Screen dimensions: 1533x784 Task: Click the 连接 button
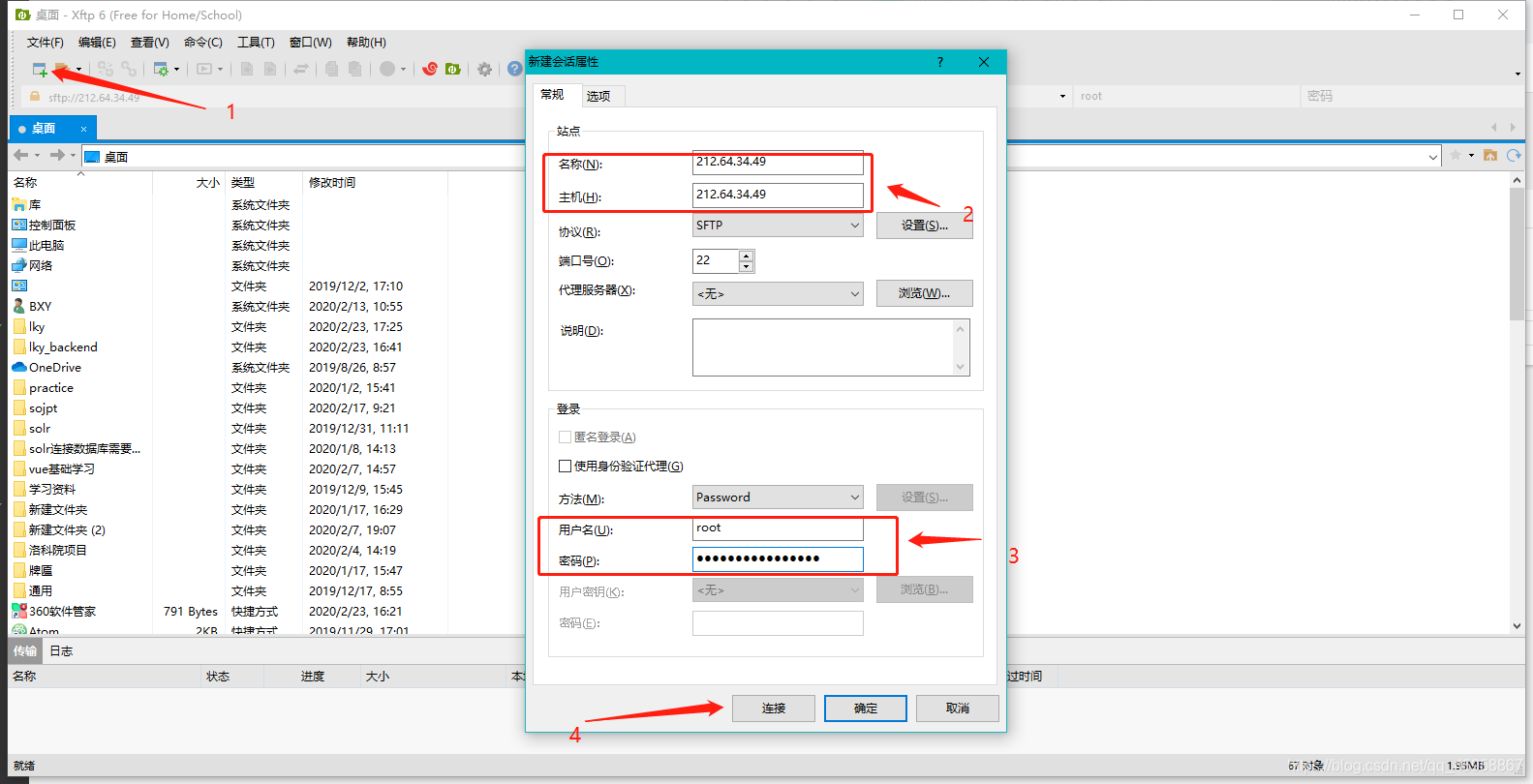[x=774, y=709]
